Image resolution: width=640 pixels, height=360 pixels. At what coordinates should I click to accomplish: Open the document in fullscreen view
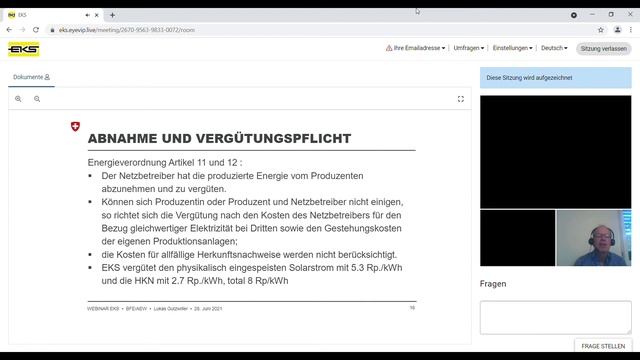pos(461,99)
